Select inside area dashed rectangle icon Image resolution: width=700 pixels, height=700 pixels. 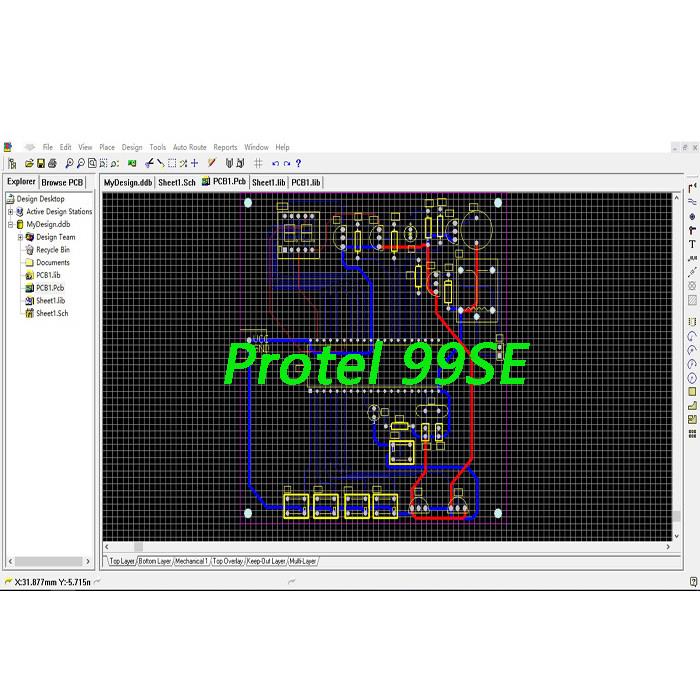click(x=172, y=163)
